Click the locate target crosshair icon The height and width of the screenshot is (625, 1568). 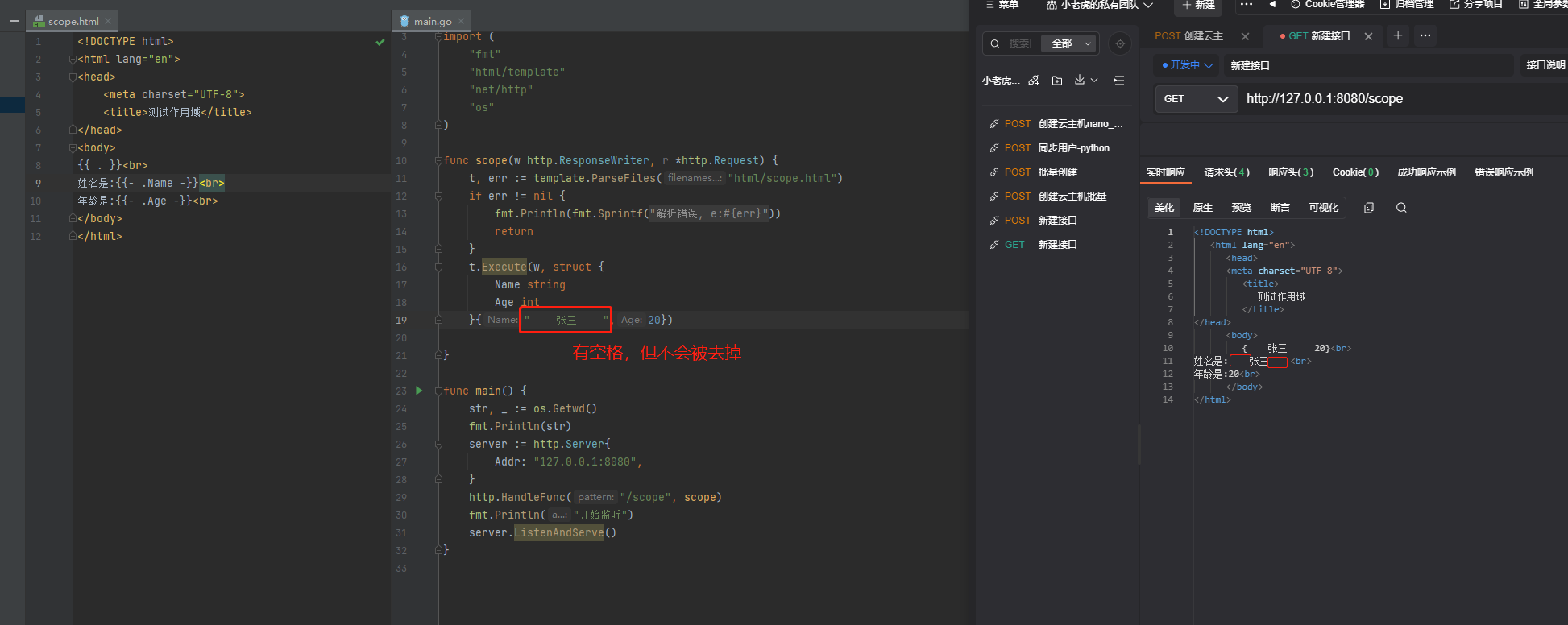pos(1120,43)
